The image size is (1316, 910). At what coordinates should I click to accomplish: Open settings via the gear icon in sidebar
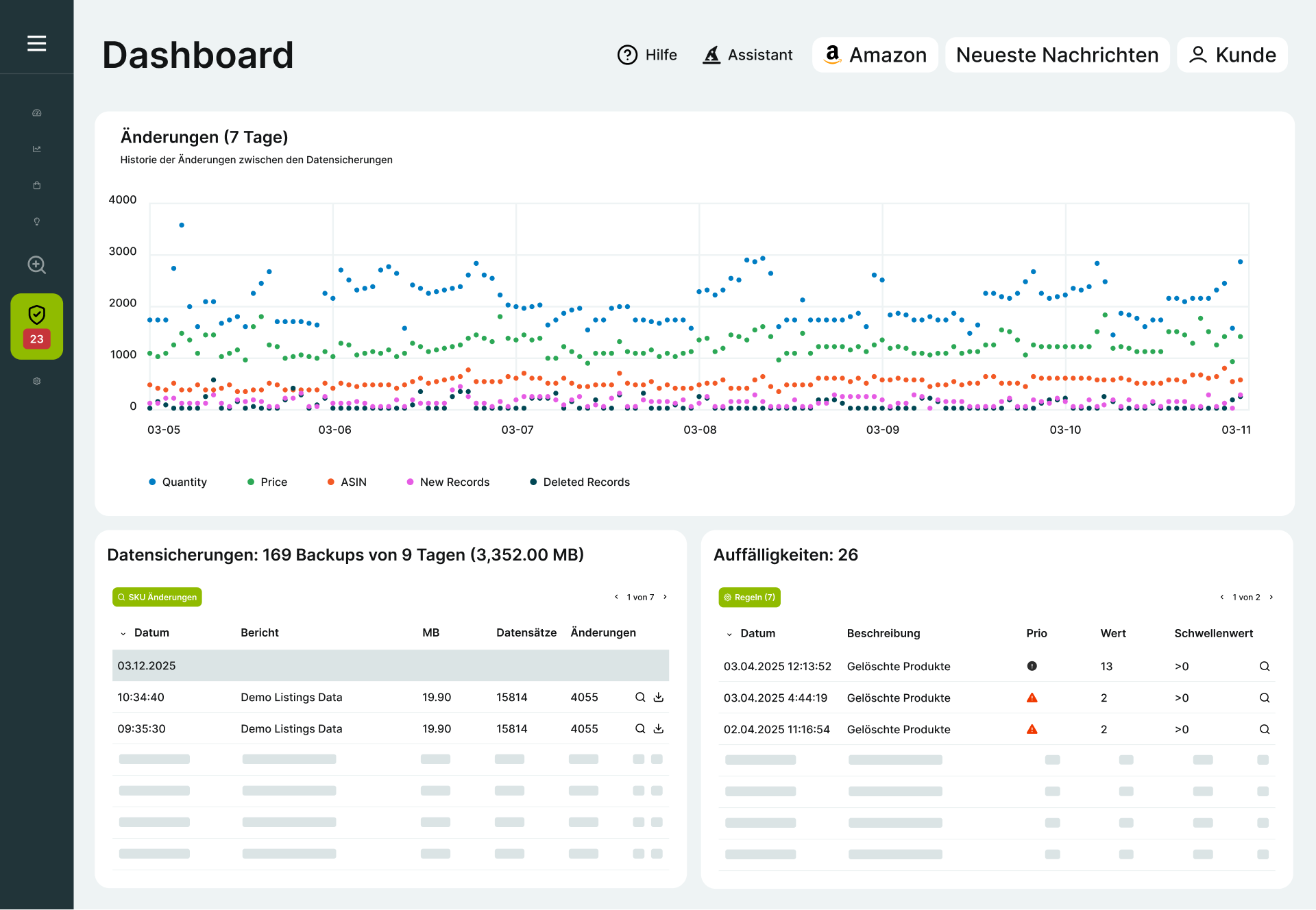[37, 382]
